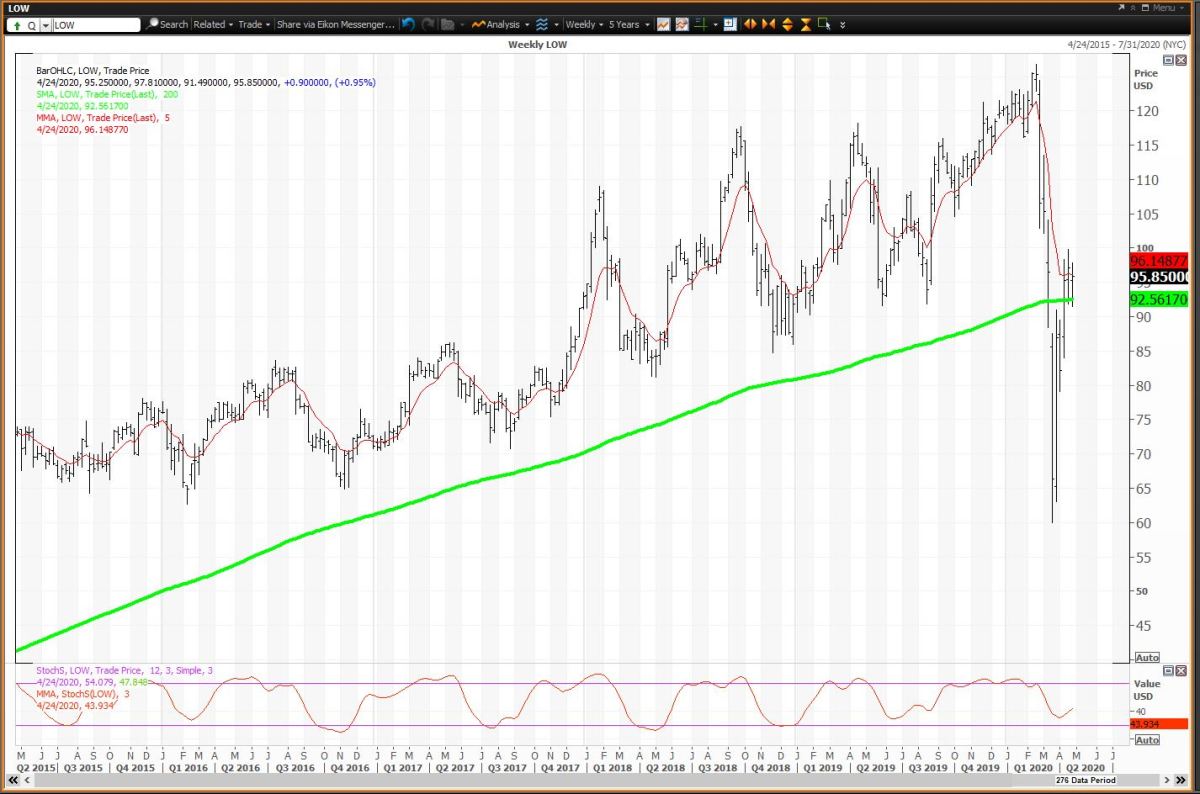The height and width of the screenshot is (794, 1200).
Task: Open the Weekly interval dropdown
Action: pos(583,24)
